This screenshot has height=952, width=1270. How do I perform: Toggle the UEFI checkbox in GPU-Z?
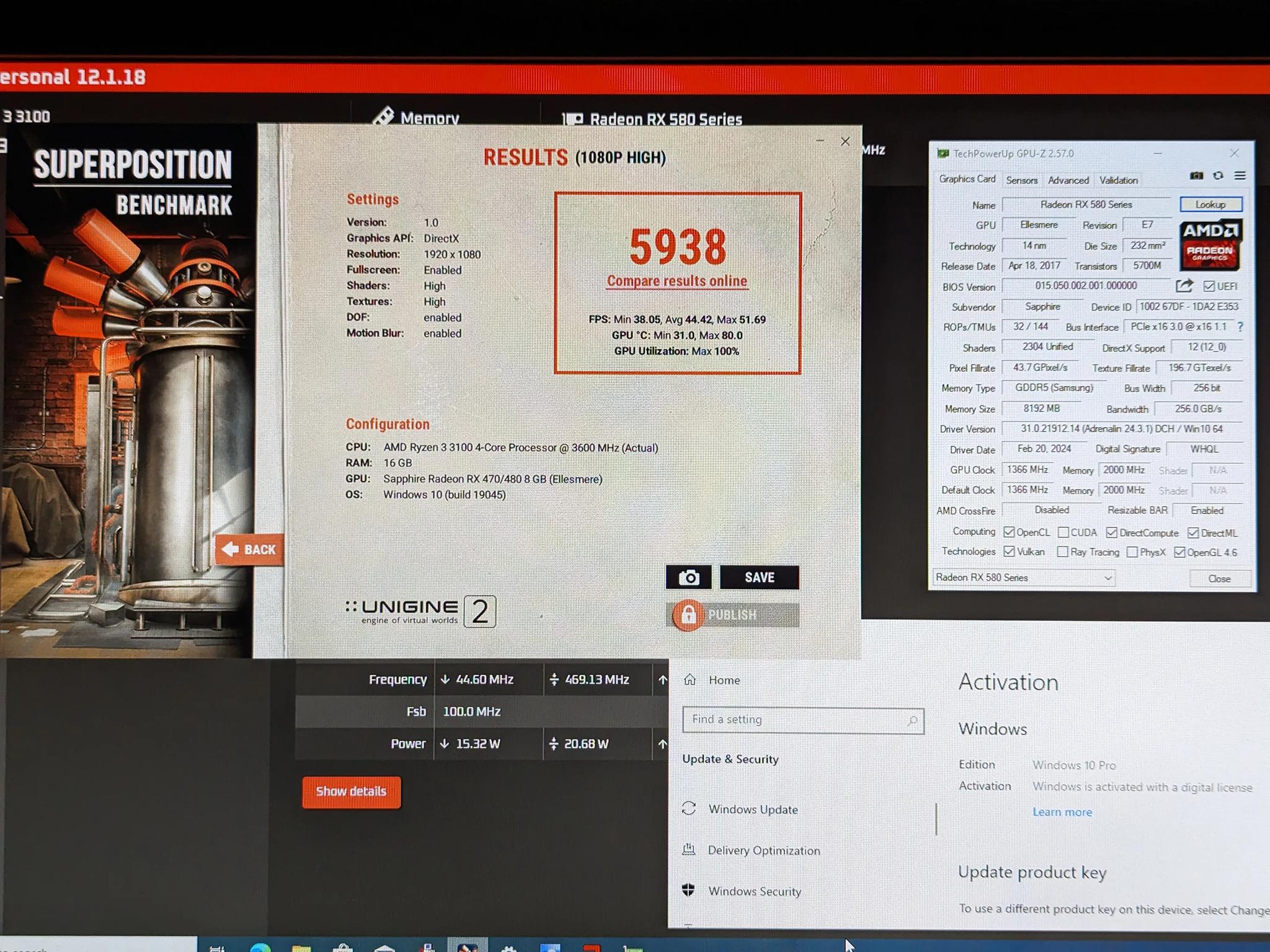(1209, 286)
